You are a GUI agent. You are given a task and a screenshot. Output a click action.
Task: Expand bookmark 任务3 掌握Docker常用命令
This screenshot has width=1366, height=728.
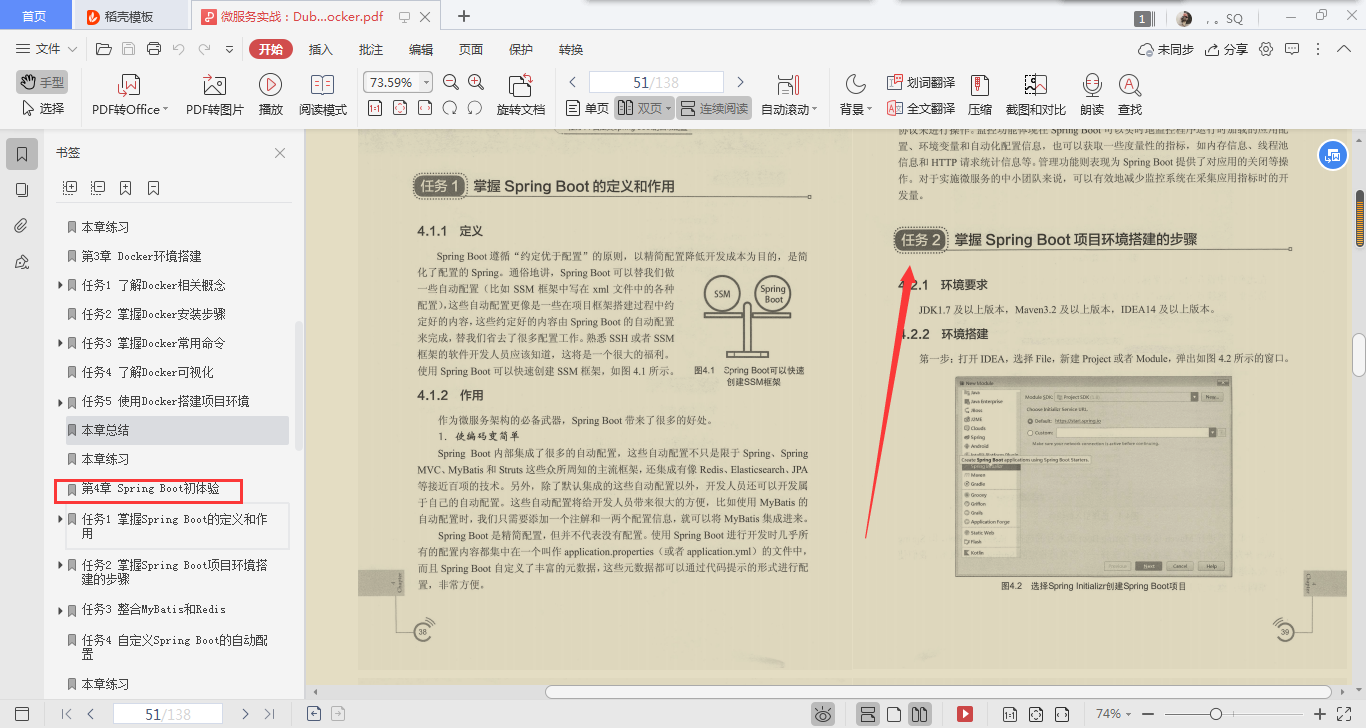point(61,344)
